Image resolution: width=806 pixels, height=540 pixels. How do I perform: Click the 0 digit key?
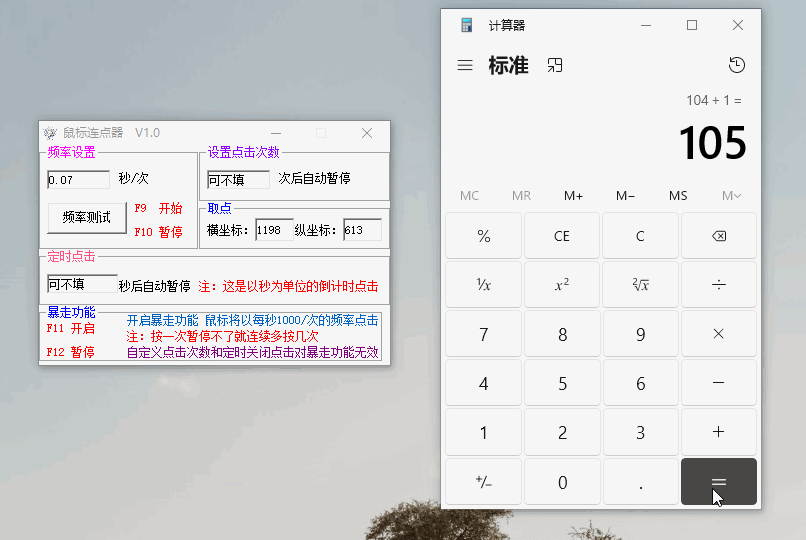click(562, 481)
